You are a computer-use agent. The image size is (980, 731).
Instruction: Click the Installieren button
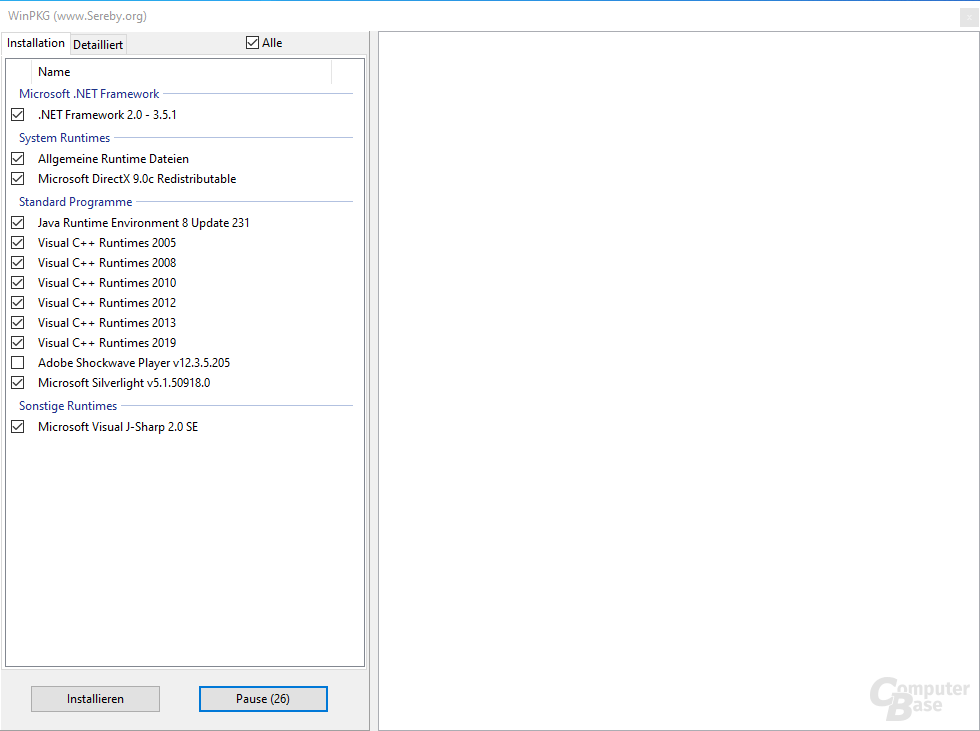95,698
